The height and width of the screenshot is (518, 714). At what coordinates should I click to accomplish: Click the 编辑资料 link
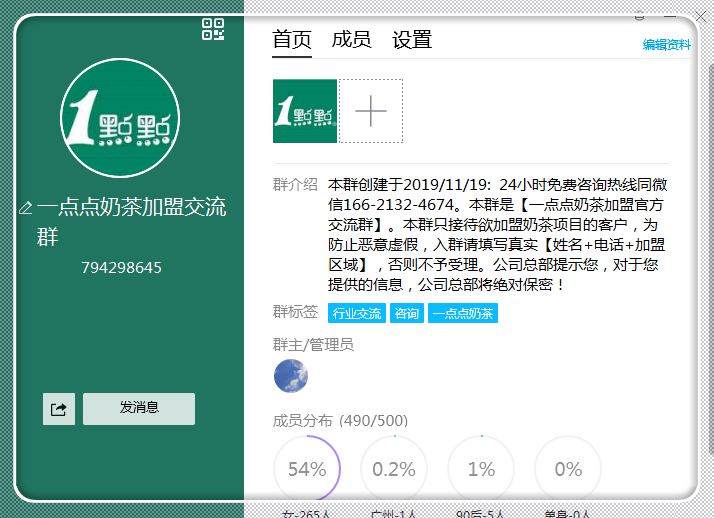[x=666, y=45]
